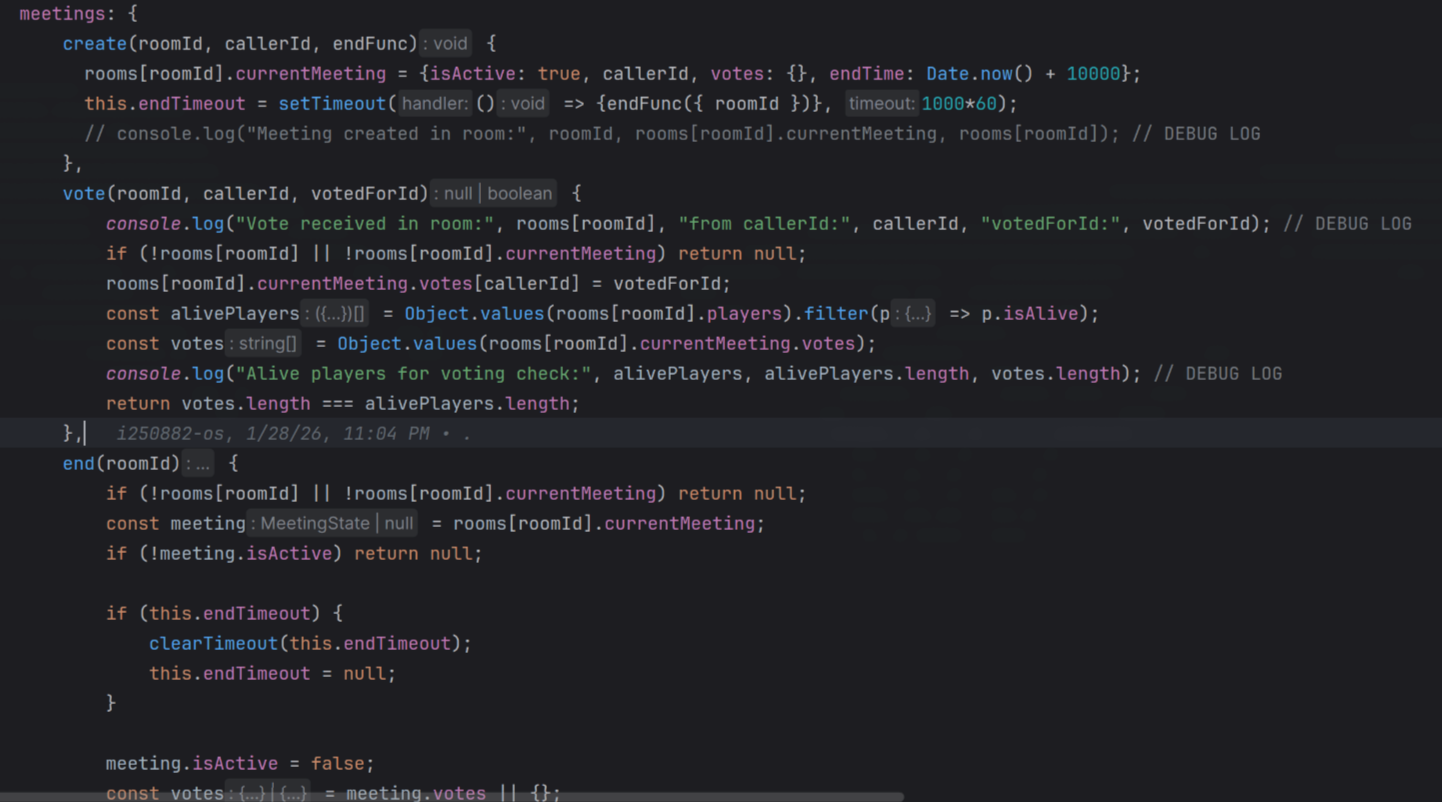Click the number 10000 in endTime

tap(1093, 74)
